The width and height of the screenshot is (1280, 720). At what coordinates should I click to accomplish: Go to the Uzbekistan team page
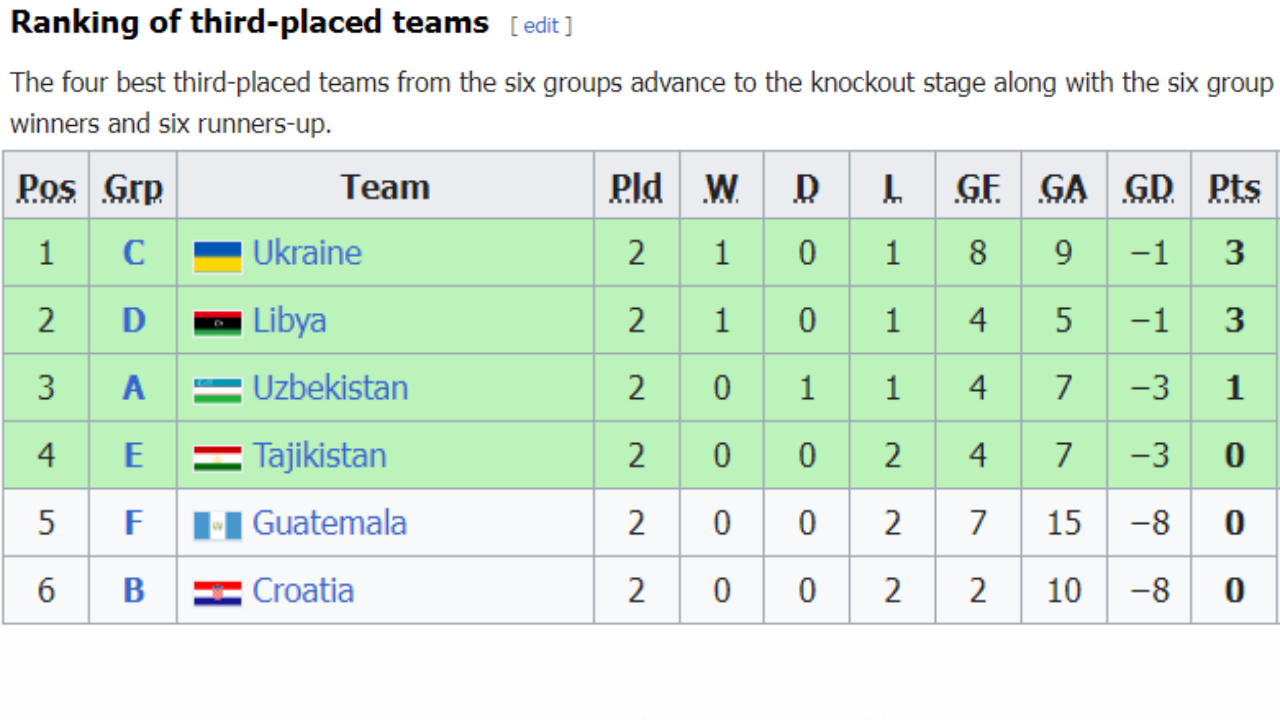(330, 388)
